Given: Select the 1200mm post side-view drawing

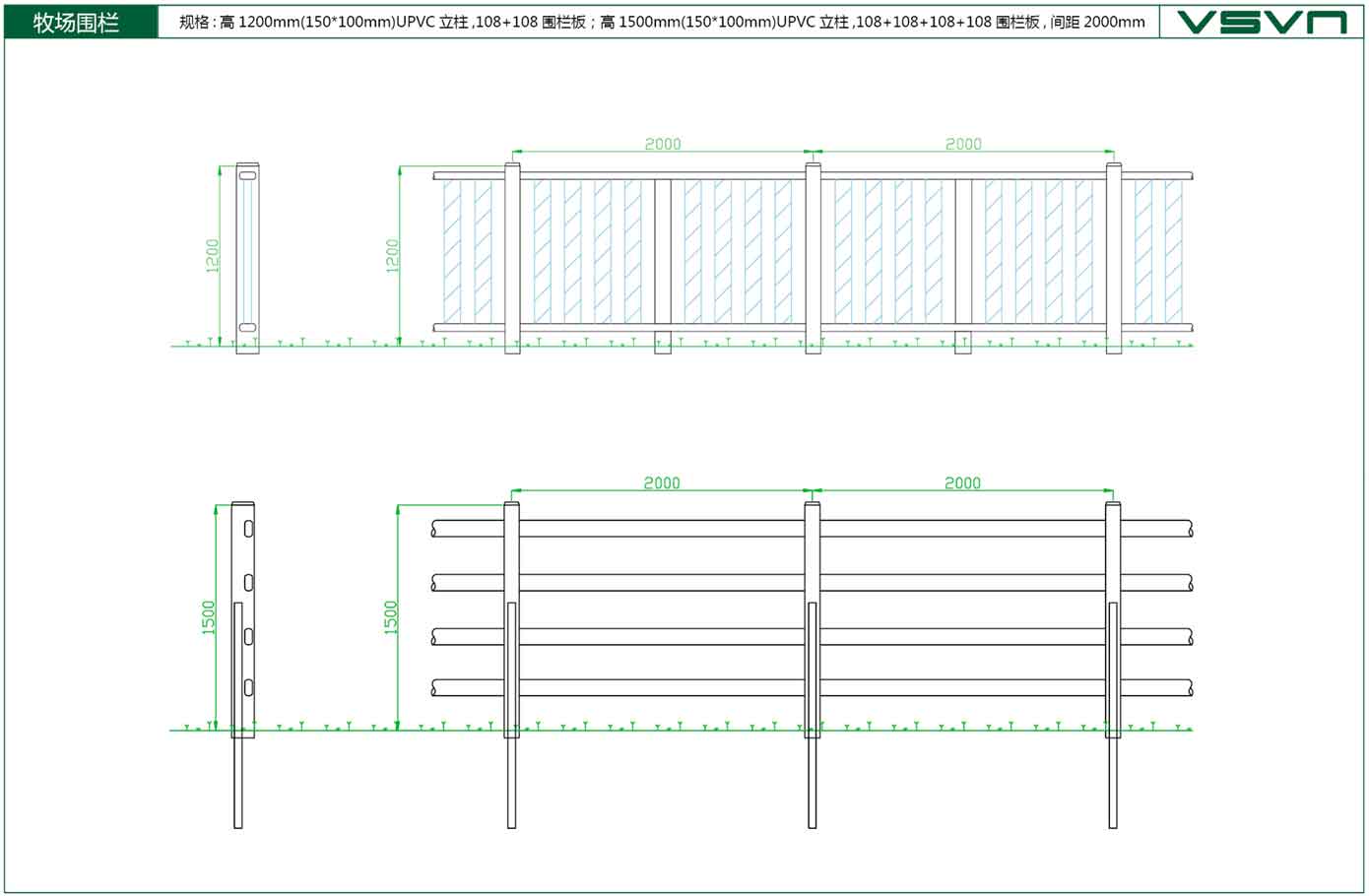Looking at the screenshot, I should (x=247, y=258).
